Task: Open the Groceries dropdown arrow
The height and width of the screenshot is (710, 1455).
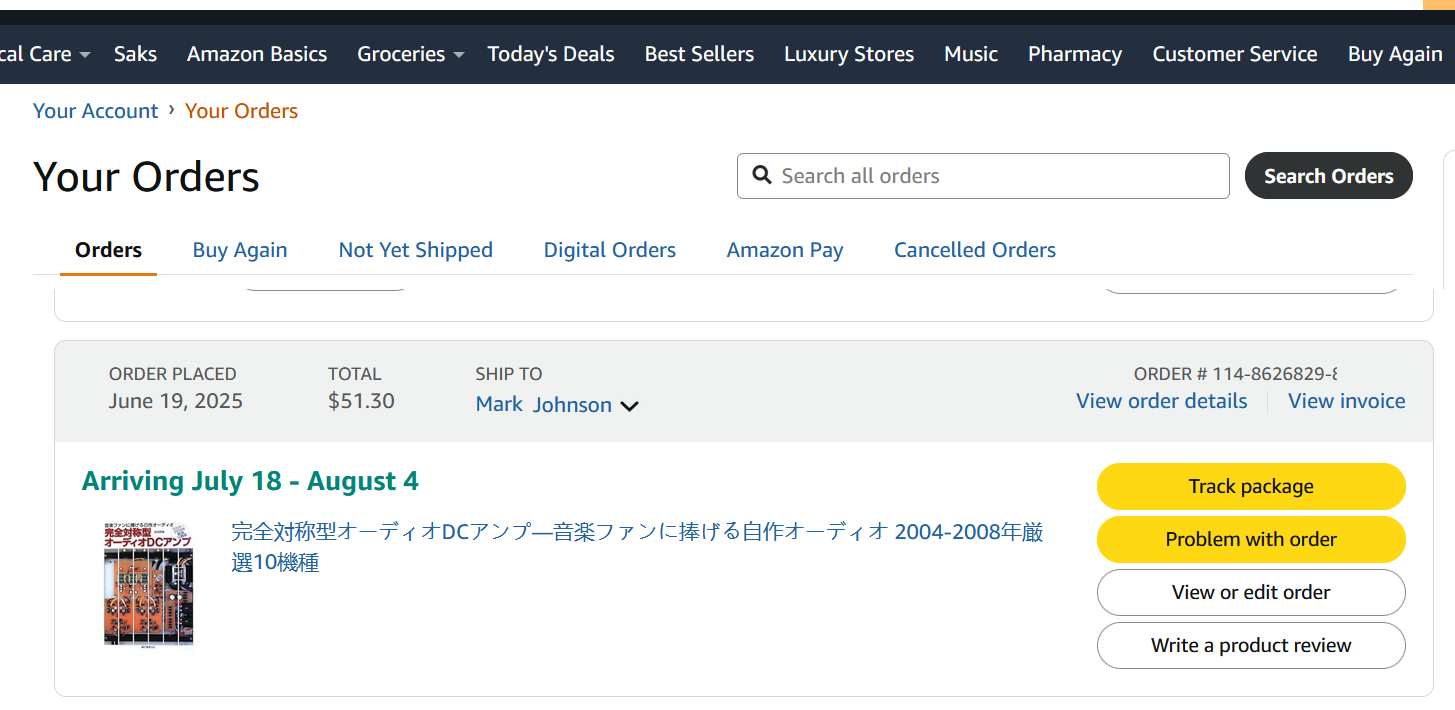Action: point(458,55)
